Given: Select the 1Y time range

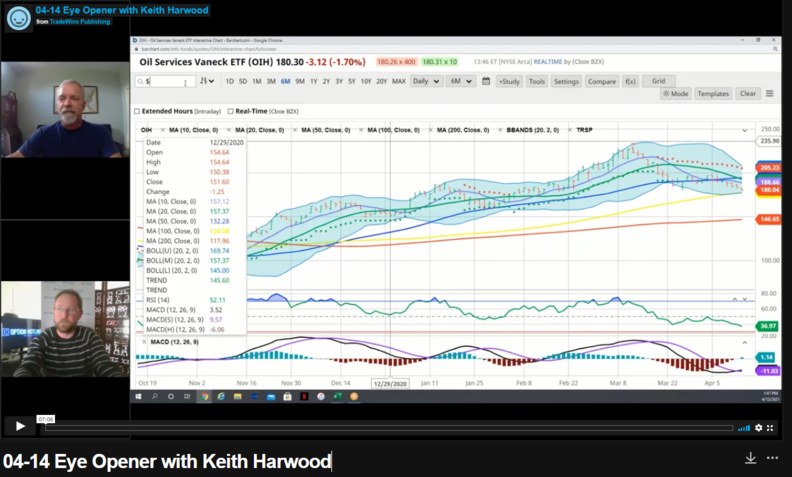Looking at the screenshot, I should point(314,81).
